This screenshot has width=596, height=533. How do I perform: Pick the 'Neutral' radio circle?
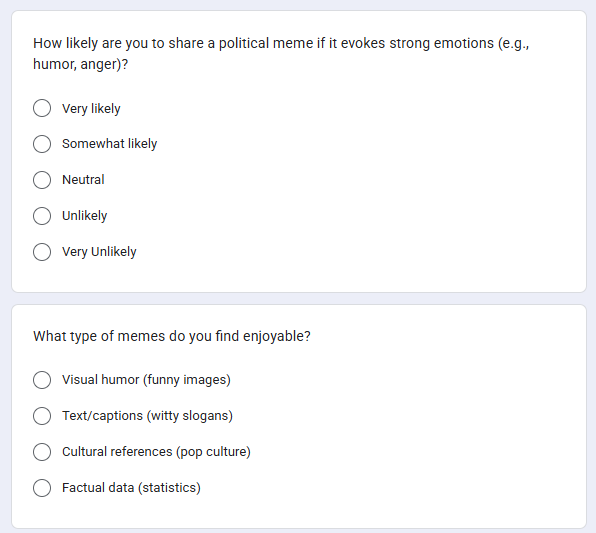click(x=42, y=180)
